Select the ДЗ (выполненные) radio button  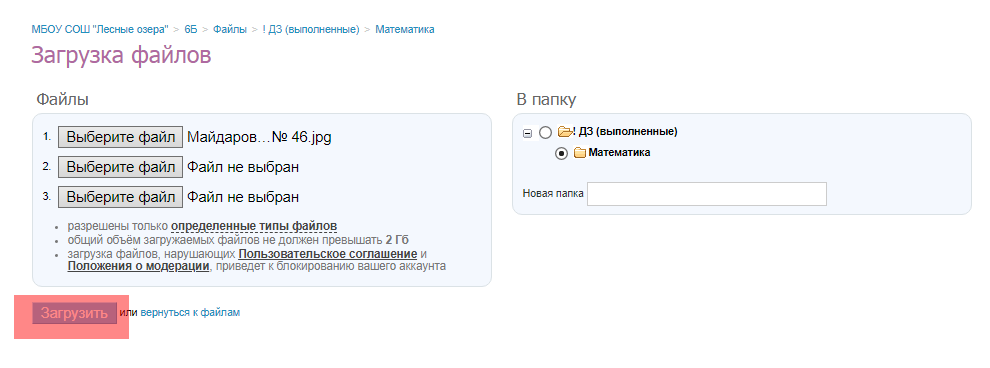[x=546, y=133]
